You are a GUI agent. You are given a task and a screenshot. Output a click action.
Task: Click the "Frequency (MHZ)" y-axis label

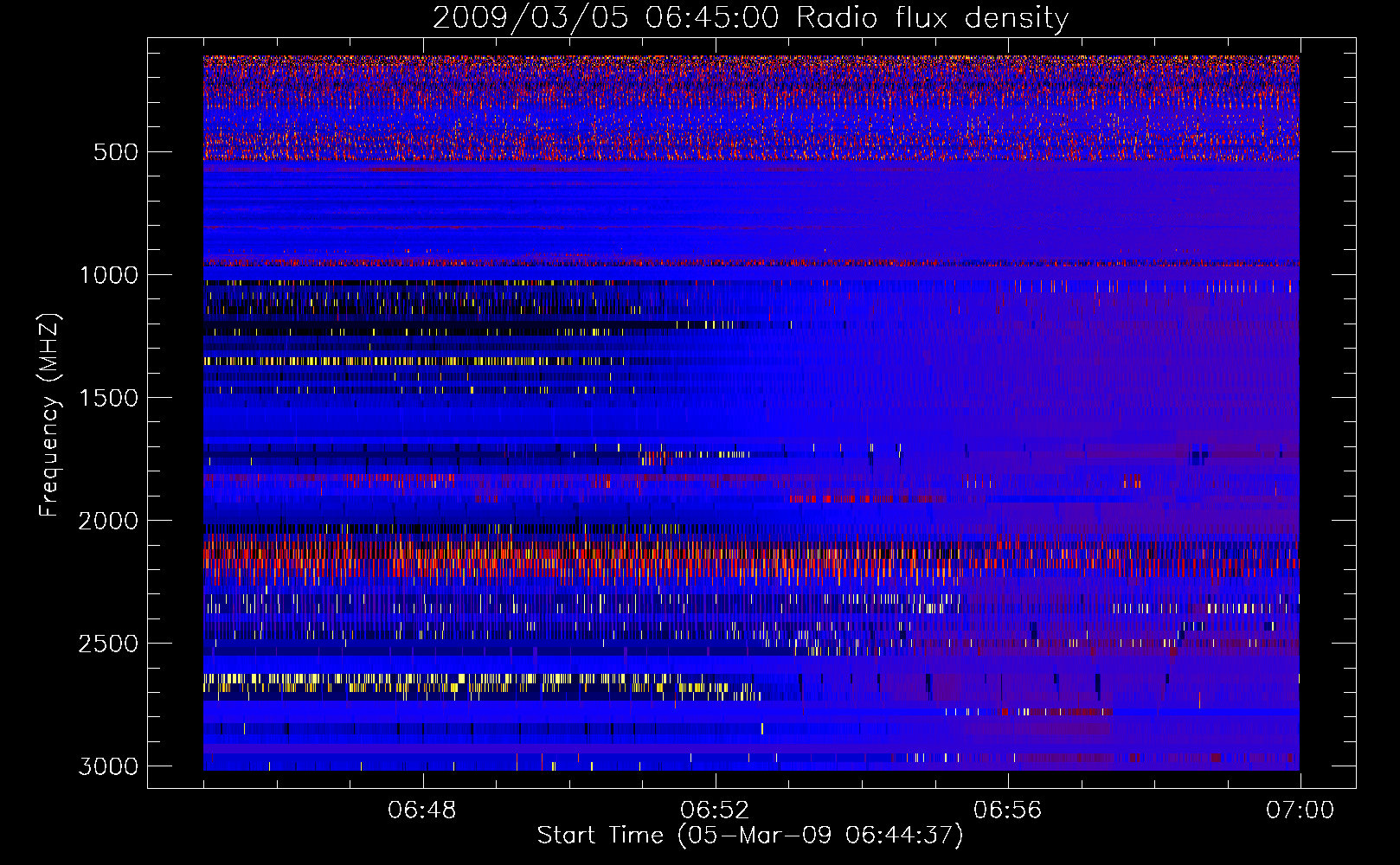49,416
